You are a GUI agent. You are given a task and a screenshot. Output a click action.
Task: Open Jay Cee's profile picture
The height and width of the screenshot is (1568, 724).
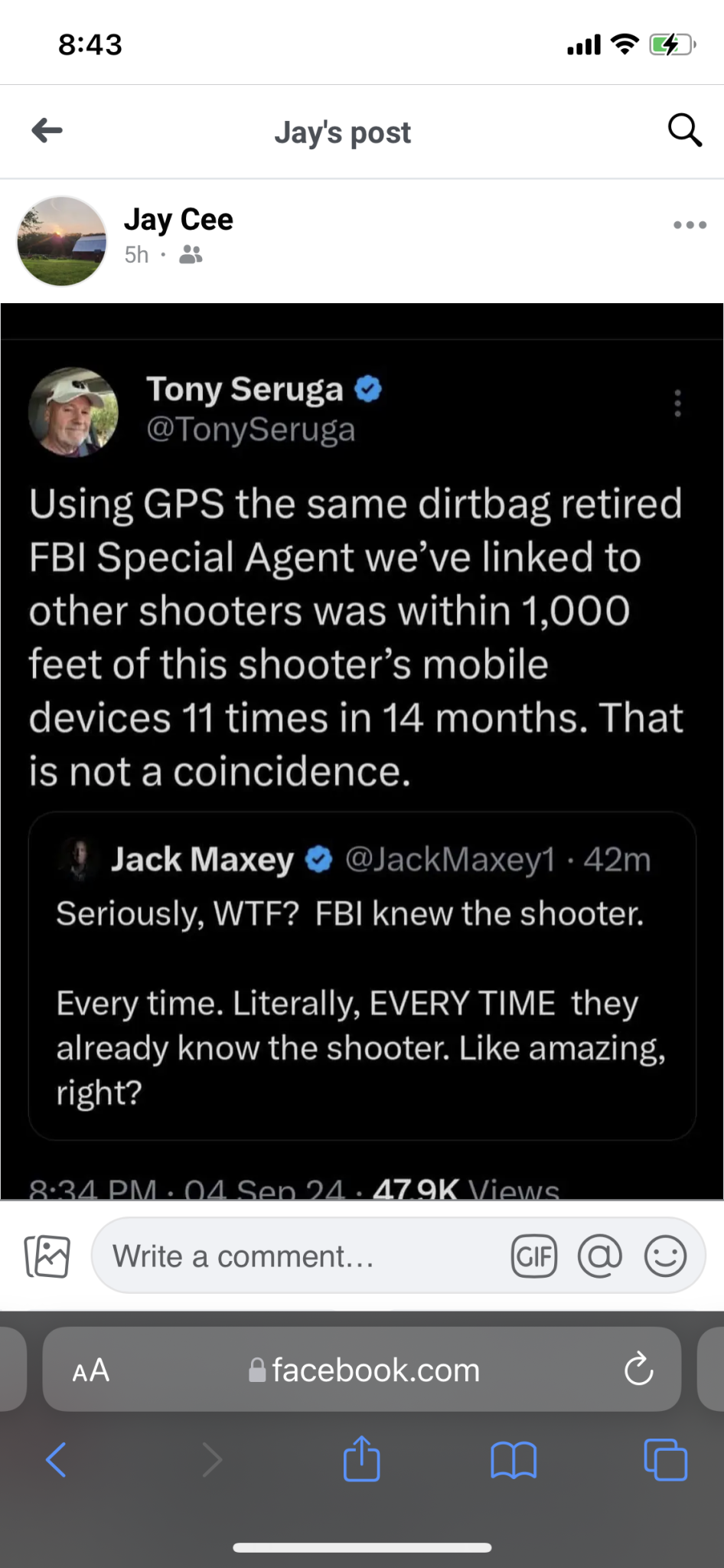coord(62,241)
